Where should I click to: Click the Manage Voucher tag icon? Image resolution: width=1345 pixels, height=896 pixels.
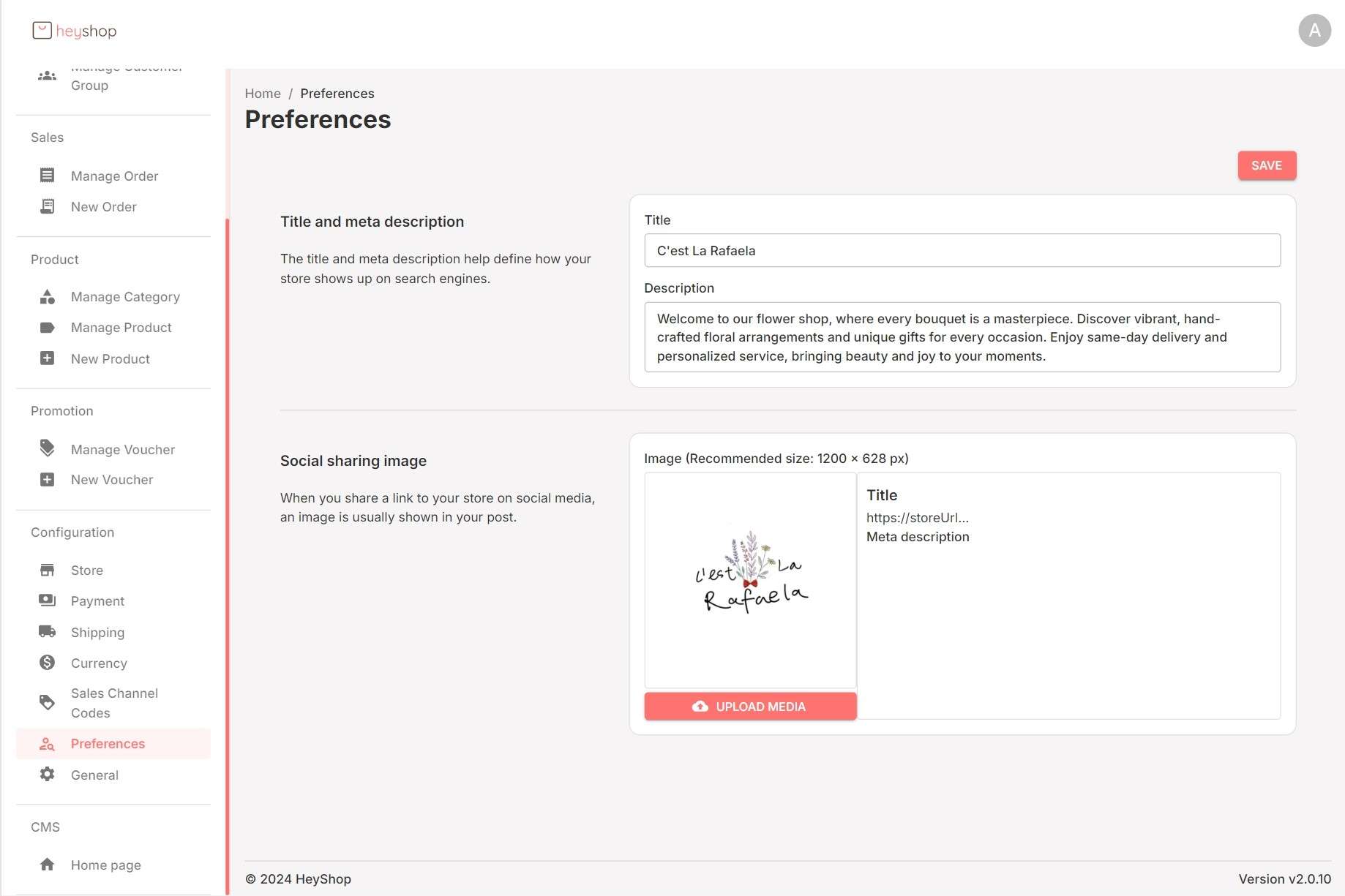click(x=47, y=448)
